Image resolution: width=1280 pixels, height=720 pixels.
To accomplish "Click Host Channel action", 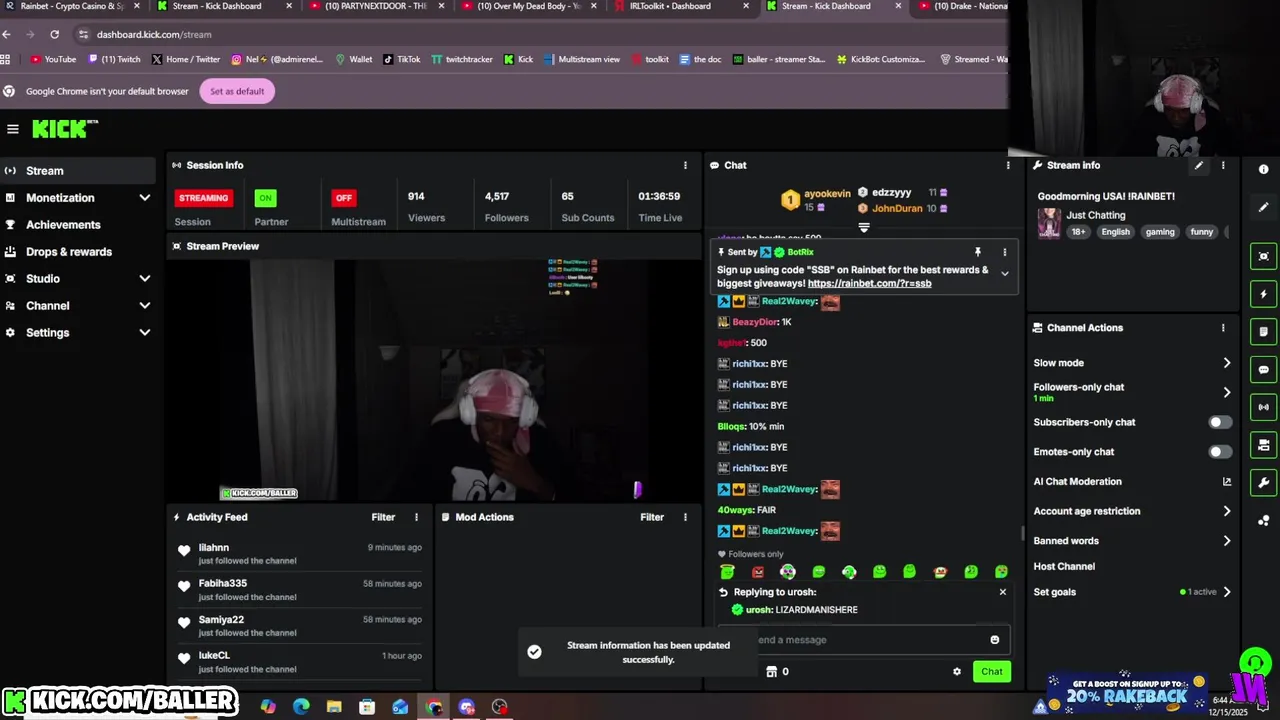I will (x=1064, y=566).
